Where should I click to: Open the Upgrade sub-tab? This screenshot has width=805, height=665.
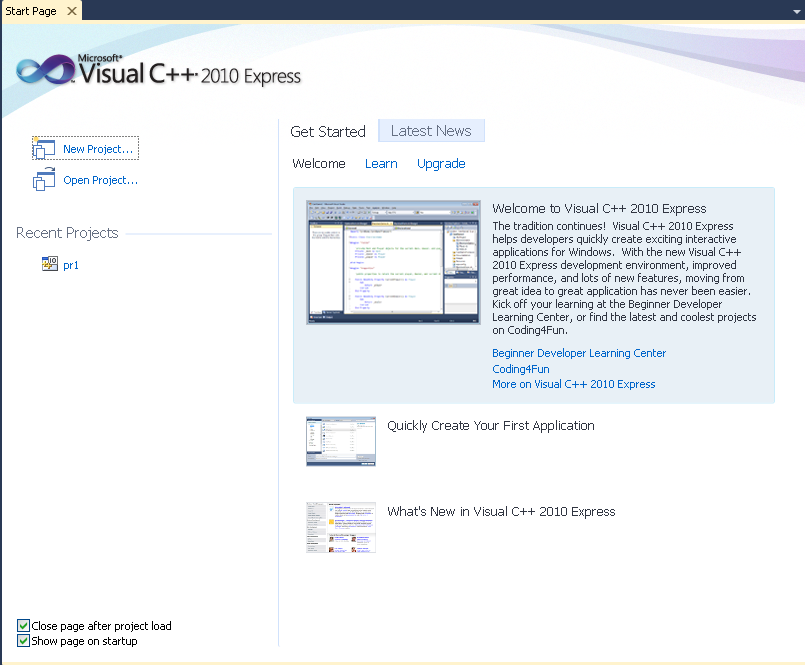click(x=441, y=163)
